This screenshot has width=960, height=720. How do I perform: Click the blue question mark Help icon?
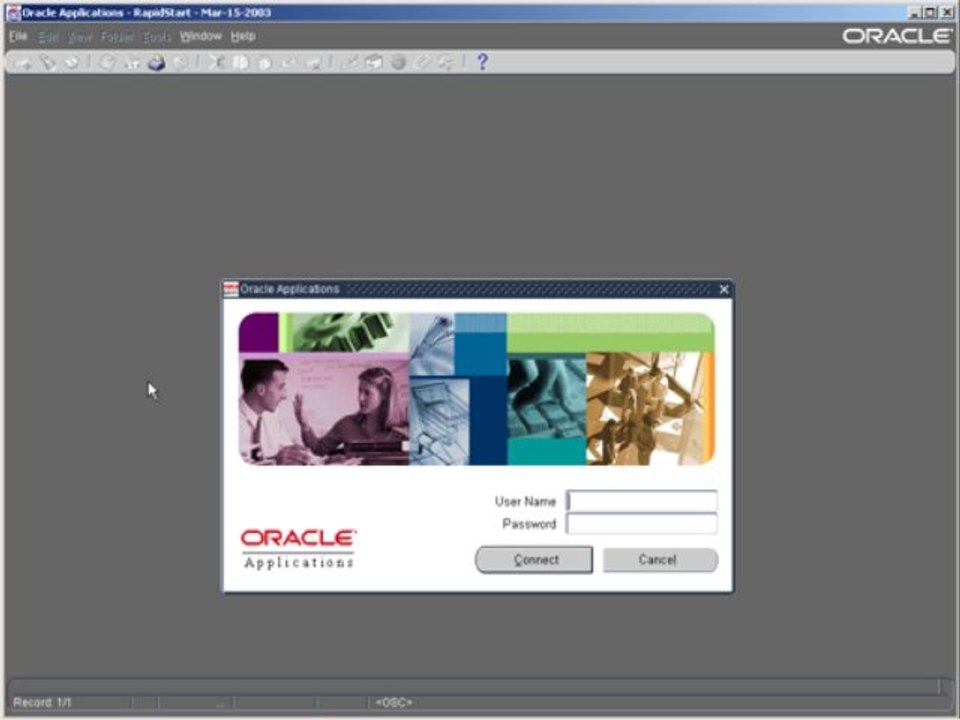(x=482, y=62)
